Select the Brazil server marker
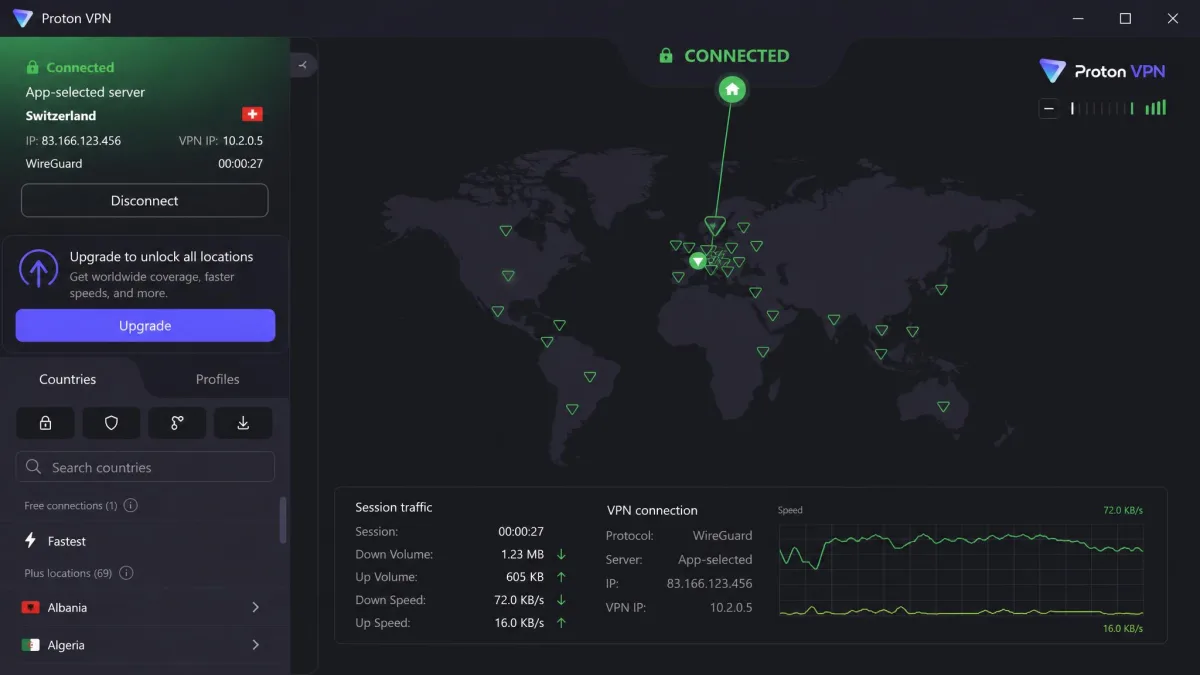 [x=590, y=377]
